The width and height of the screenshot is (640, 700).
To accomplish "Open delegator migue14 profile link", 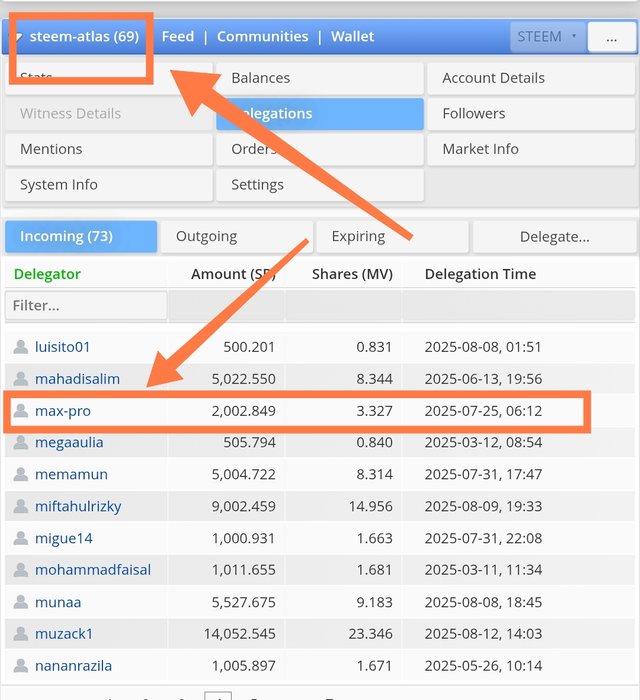I will (x=64, y=538).
